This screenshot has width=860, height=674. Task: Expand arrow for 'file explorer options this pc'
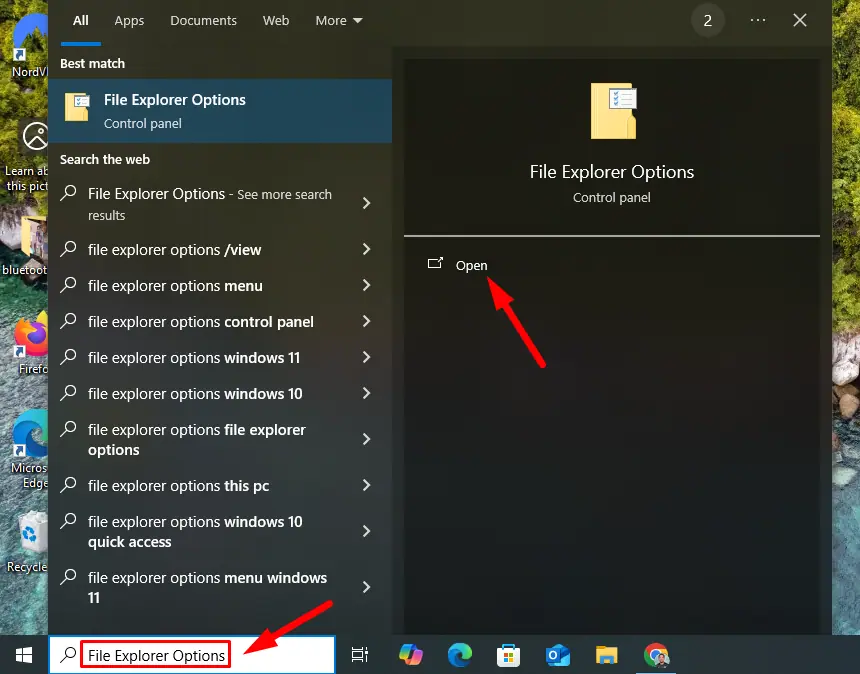[366, 485]
